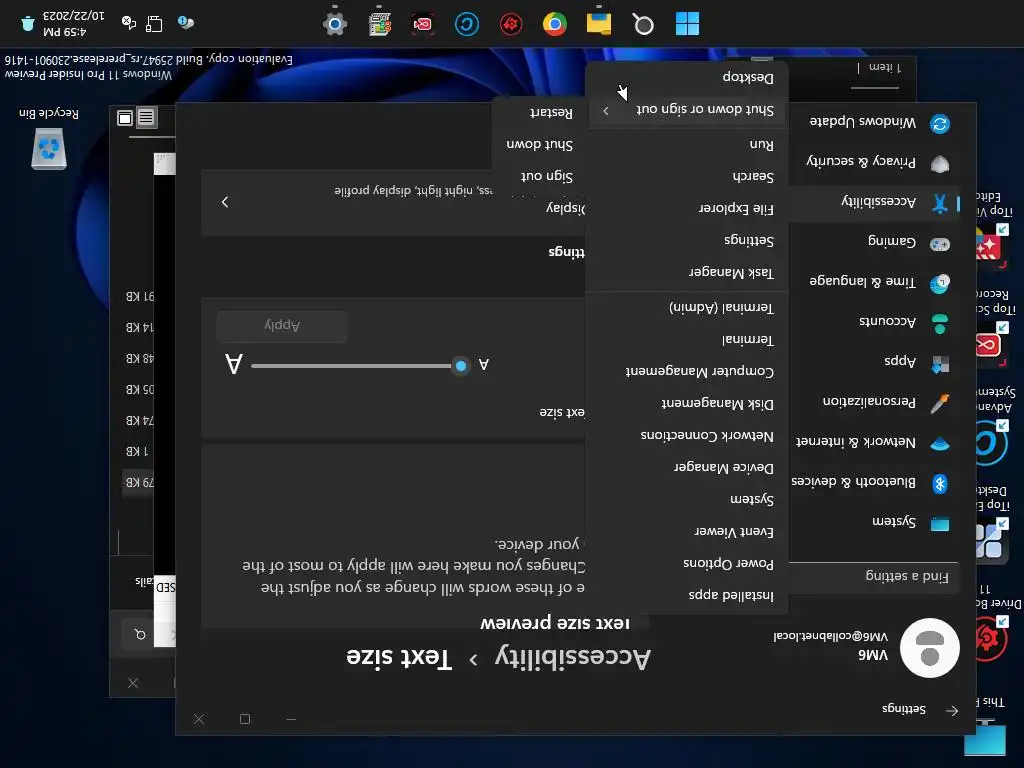Launch Google Chrome from the taskbar
This screenshot has width=1024, height=768.
click(554, 24)
